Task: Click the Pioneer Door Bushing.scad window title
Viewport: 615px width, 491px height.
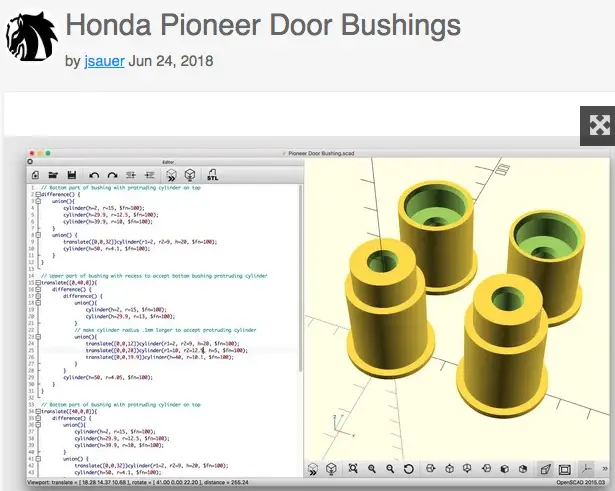Action: (321, 153)
